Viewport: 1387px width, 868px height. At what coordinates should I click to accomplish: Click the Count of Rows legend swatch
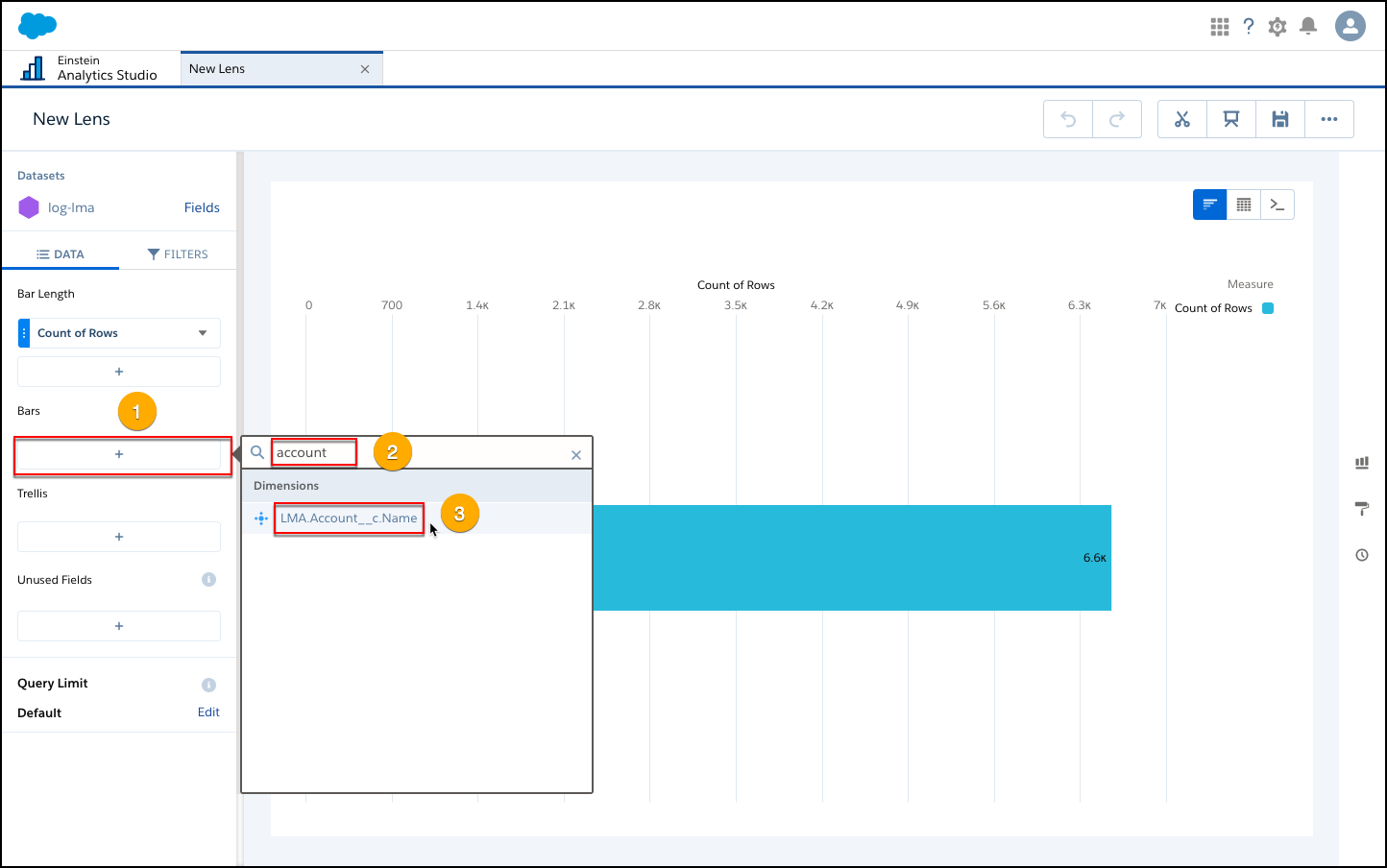(1268, 308)
